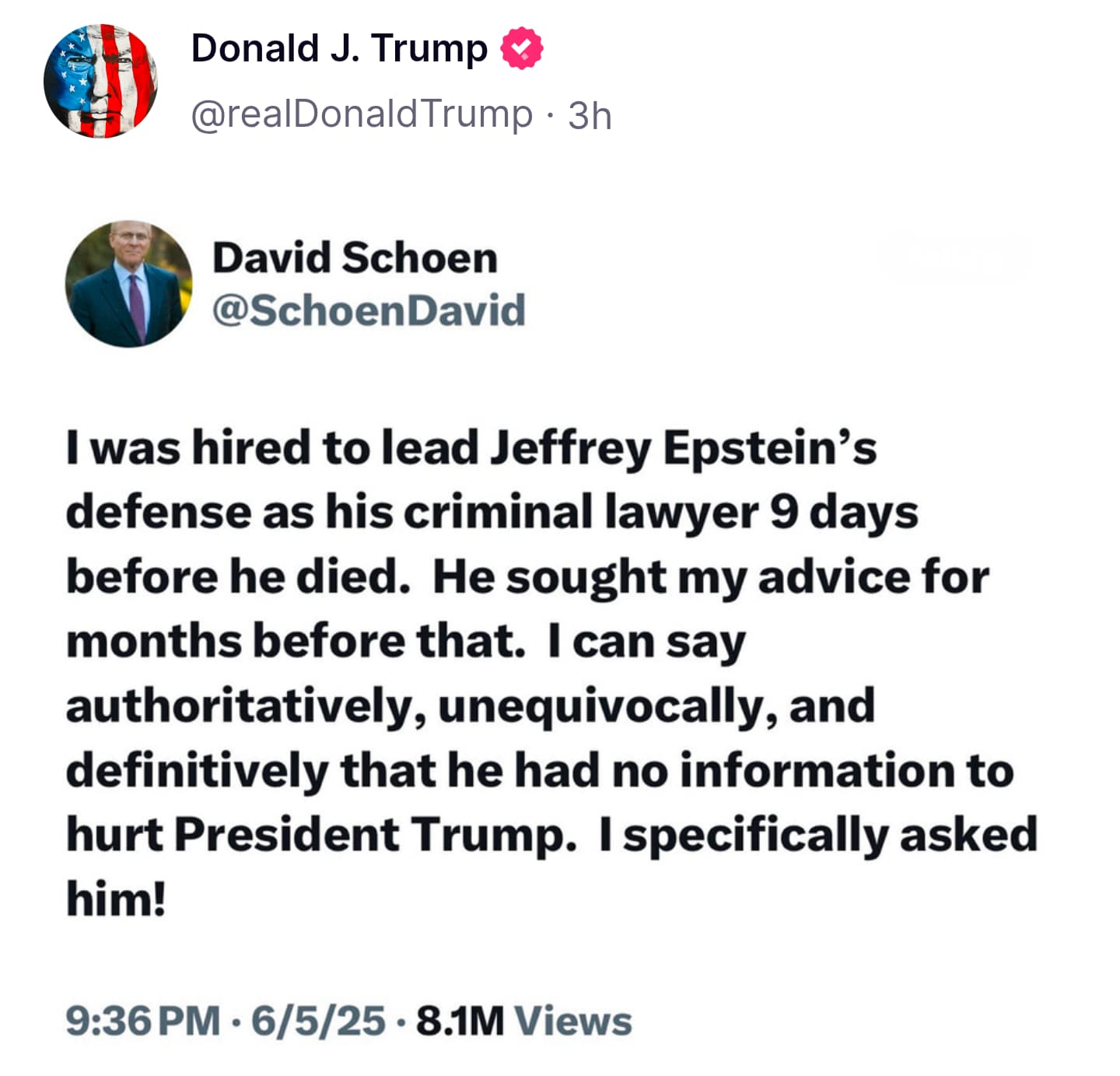1120x1076 pixels.
Task: Click the 6/5/25 date
Action: [318, 1021]
